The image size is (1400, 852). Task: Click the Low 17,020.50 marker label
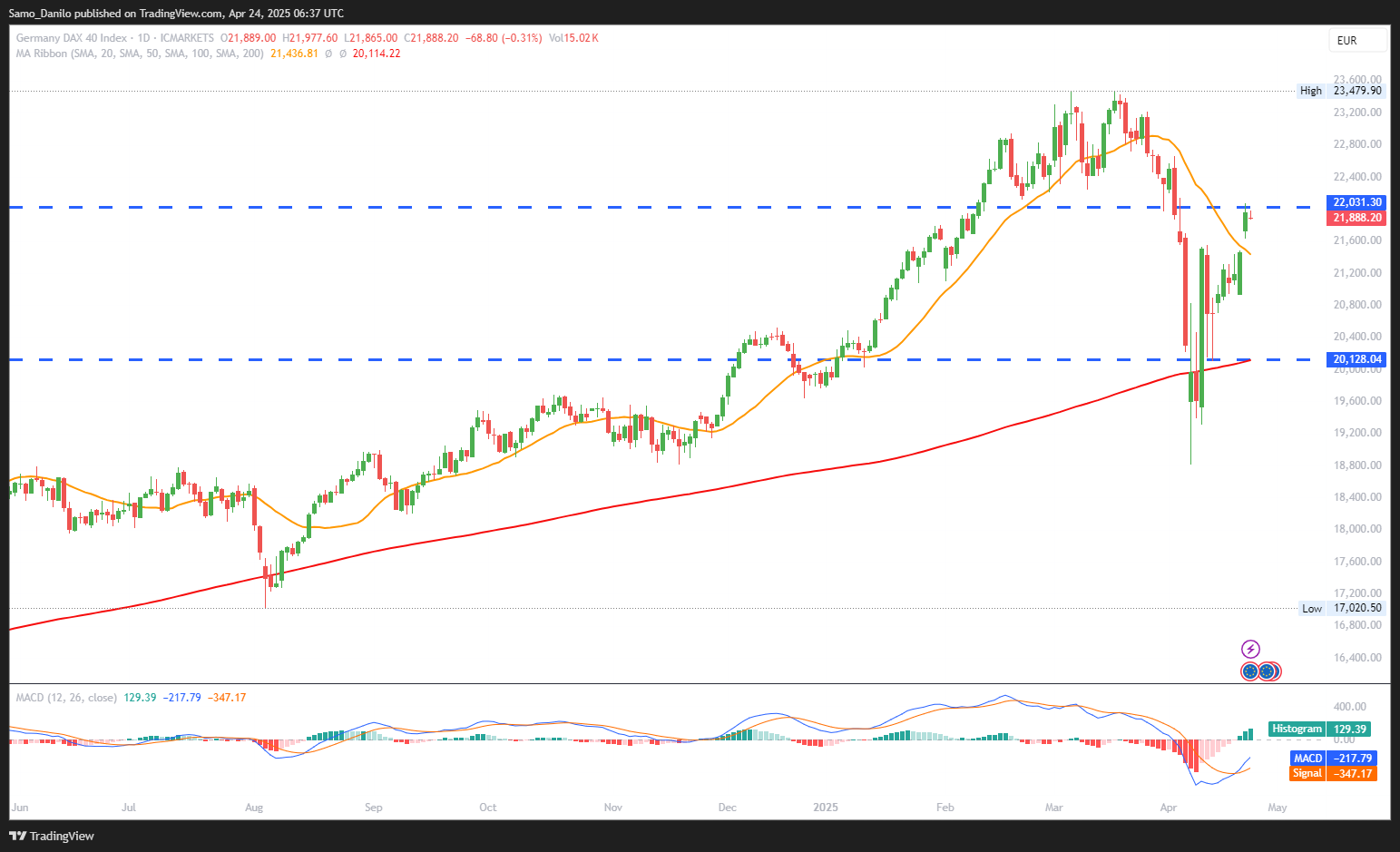pos(1341,609)
